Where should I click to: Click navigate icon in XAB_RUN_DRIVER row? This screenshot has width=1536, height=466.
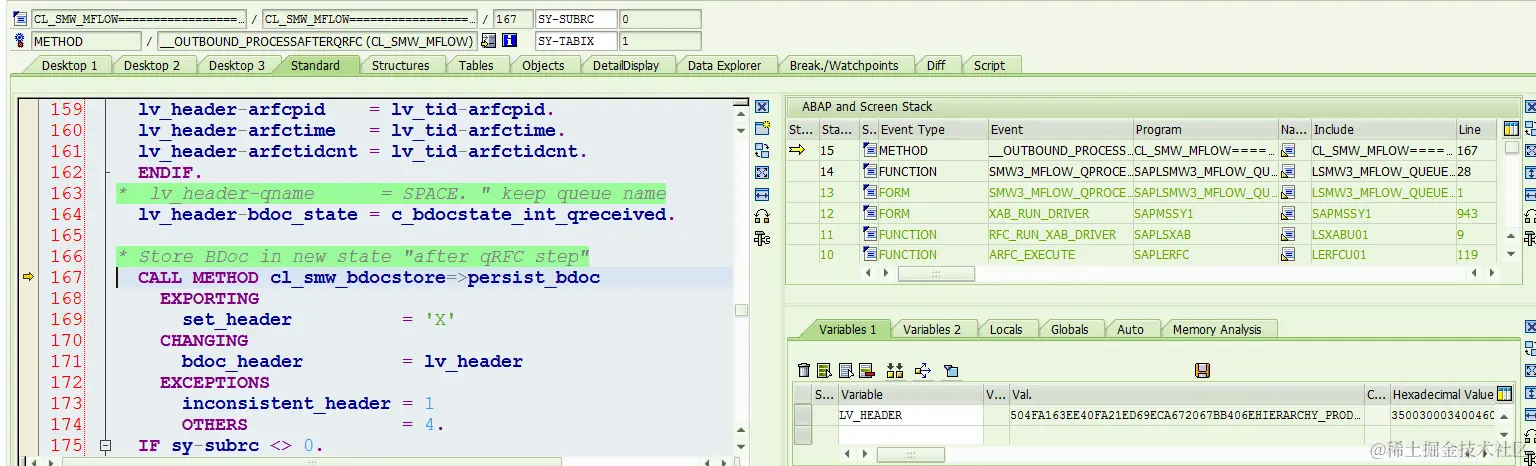1288,214
